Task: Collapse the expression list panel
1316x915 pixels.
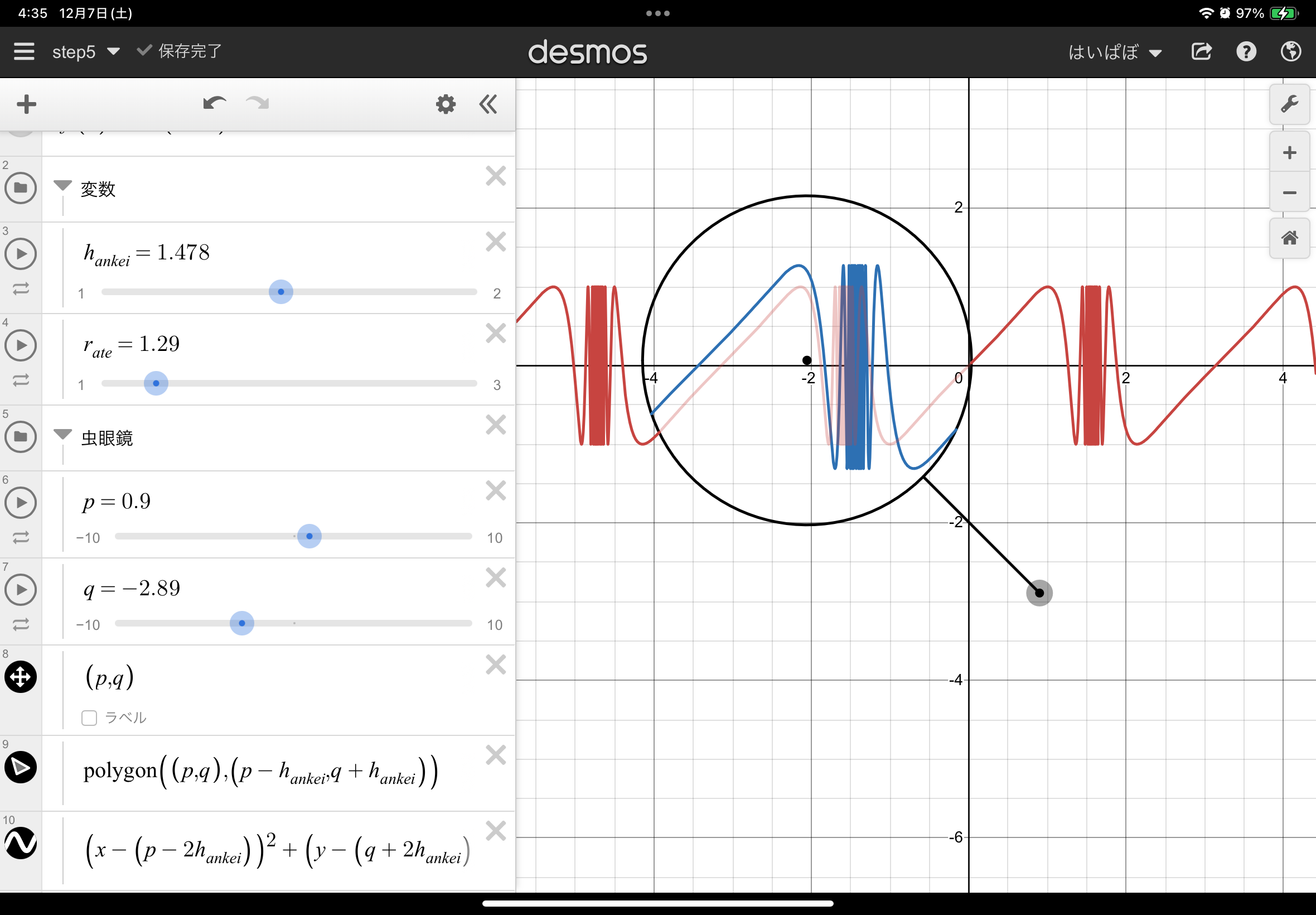Action: [x=488, y=104]
